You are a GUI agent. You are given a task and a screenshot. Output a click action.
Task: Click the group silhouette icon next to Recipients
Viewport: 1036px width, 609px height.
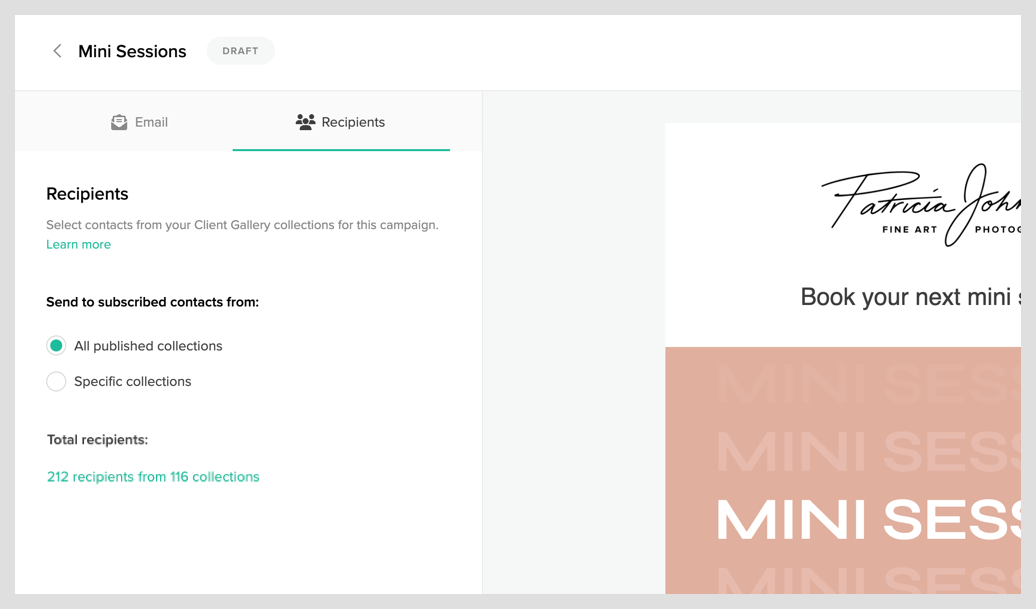pos(303,121)
